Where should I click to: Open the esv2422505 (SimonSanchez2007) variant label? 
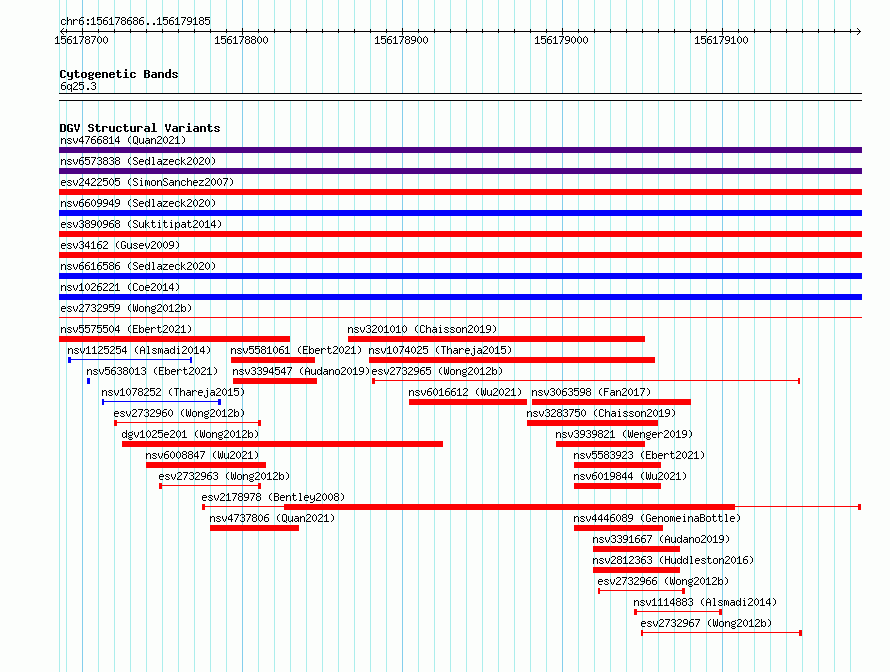(x=147, y=182)
